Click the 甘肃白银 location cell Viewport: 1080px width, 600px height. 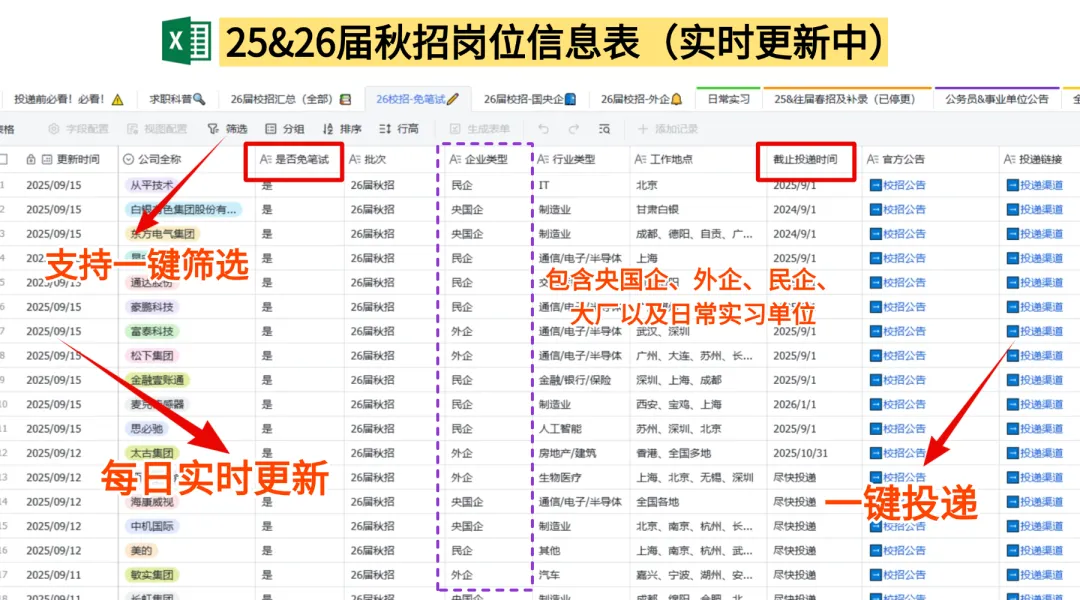pos(657,209)
